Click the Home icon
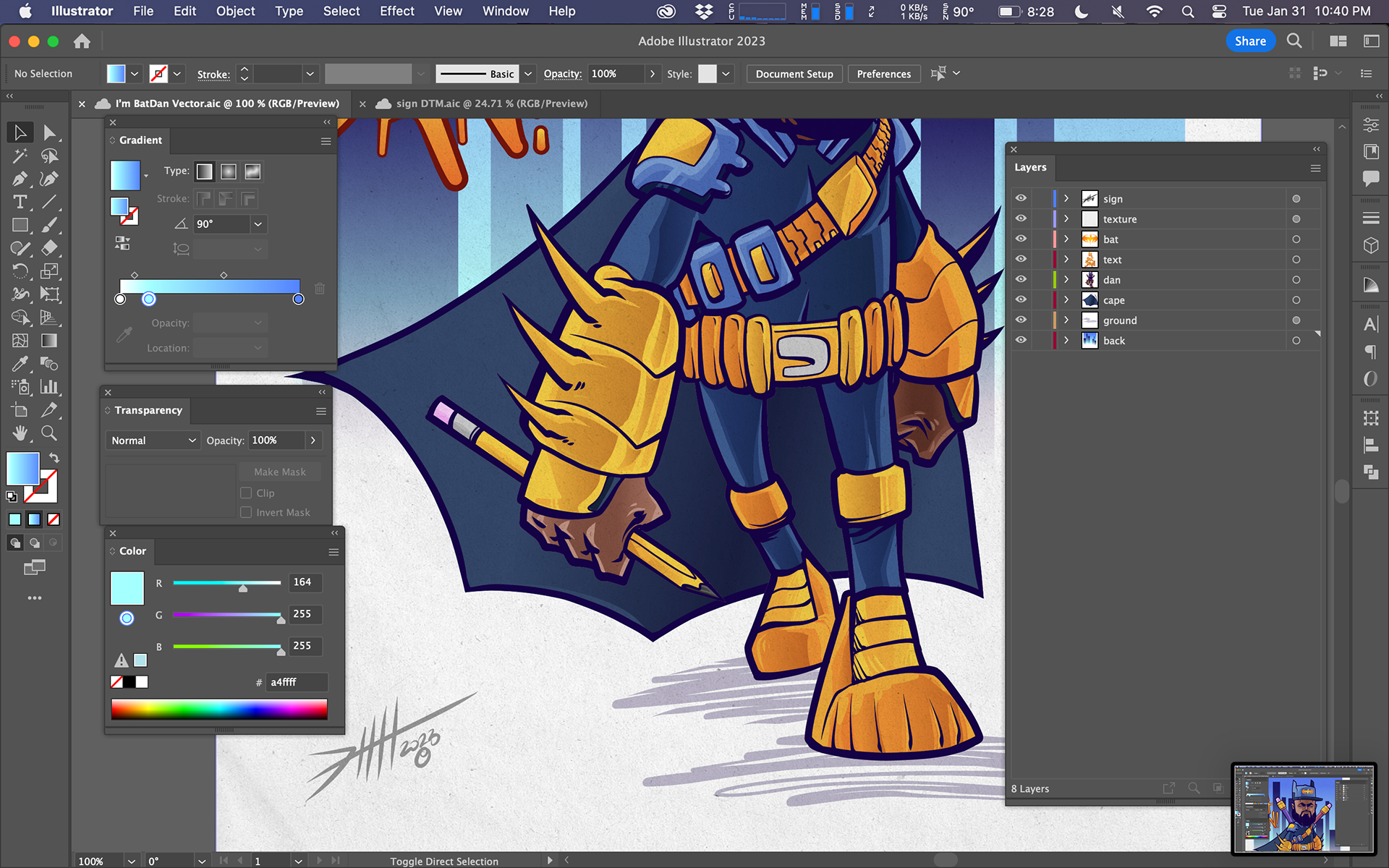This screenshot has width=1389, height=868. coord(82,41)
